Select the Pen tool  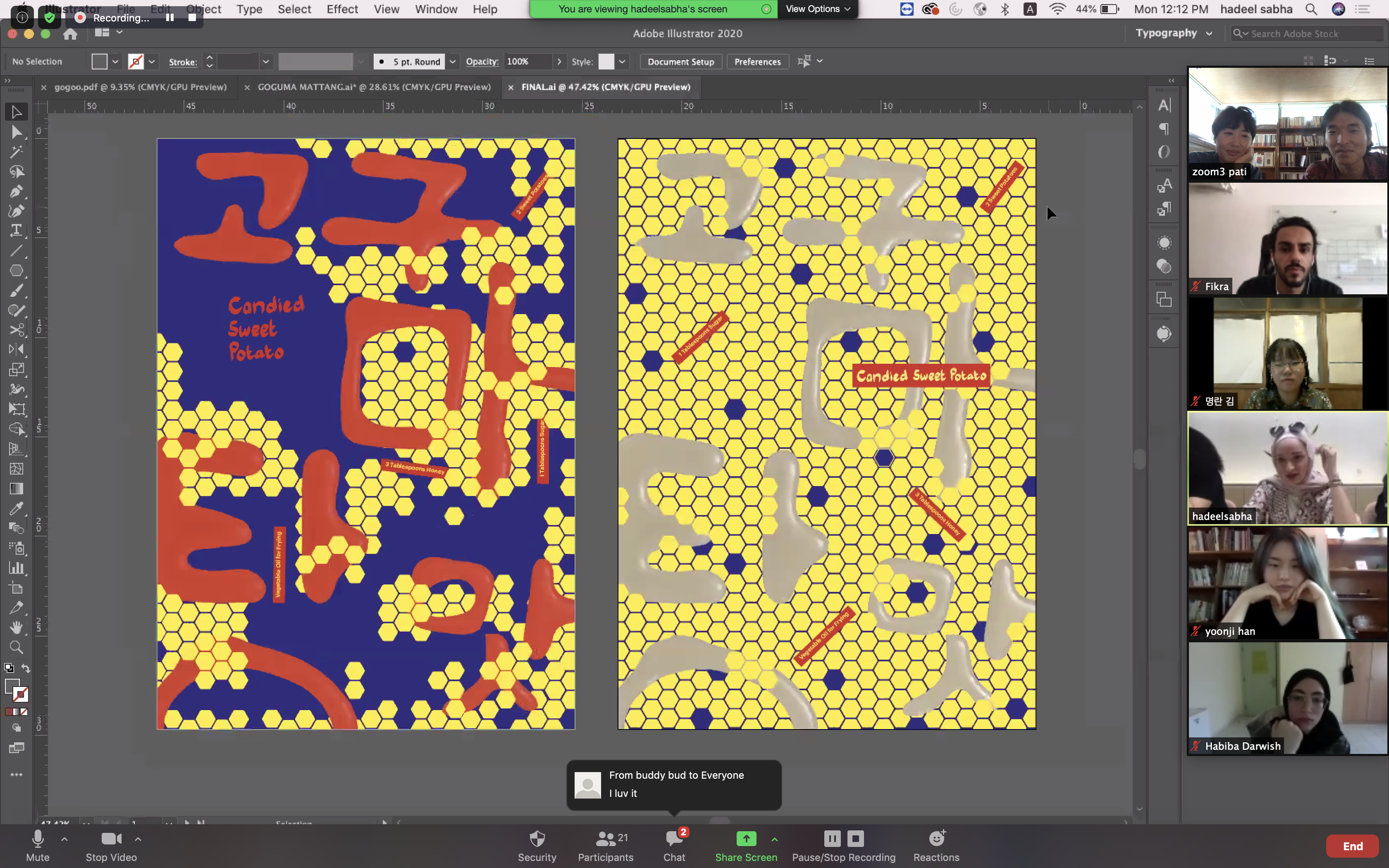point(16,191)
